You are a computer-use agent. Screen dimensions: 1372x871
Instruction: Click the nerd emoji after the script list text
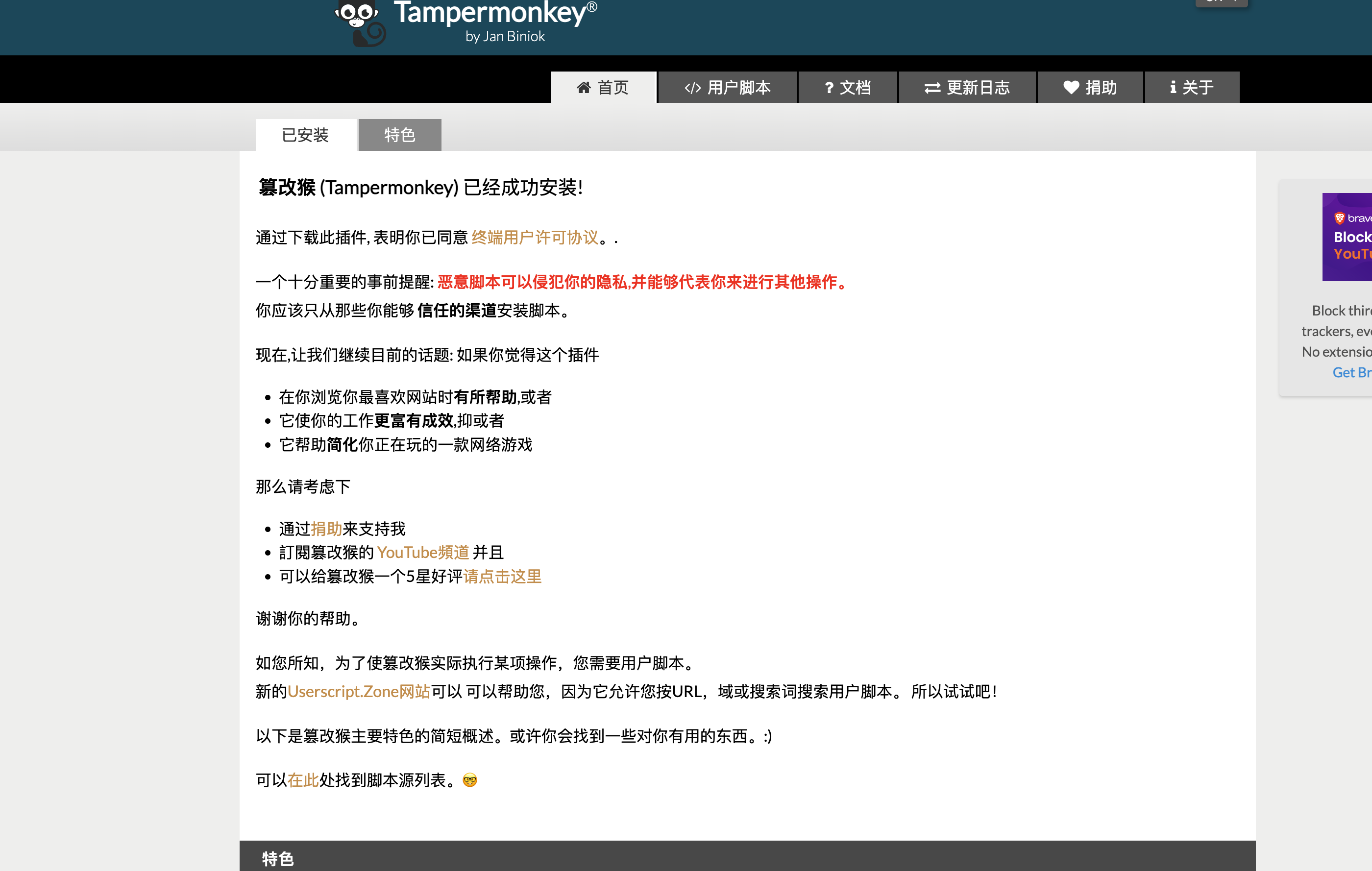pyautogui.click(x=469, y=780)
